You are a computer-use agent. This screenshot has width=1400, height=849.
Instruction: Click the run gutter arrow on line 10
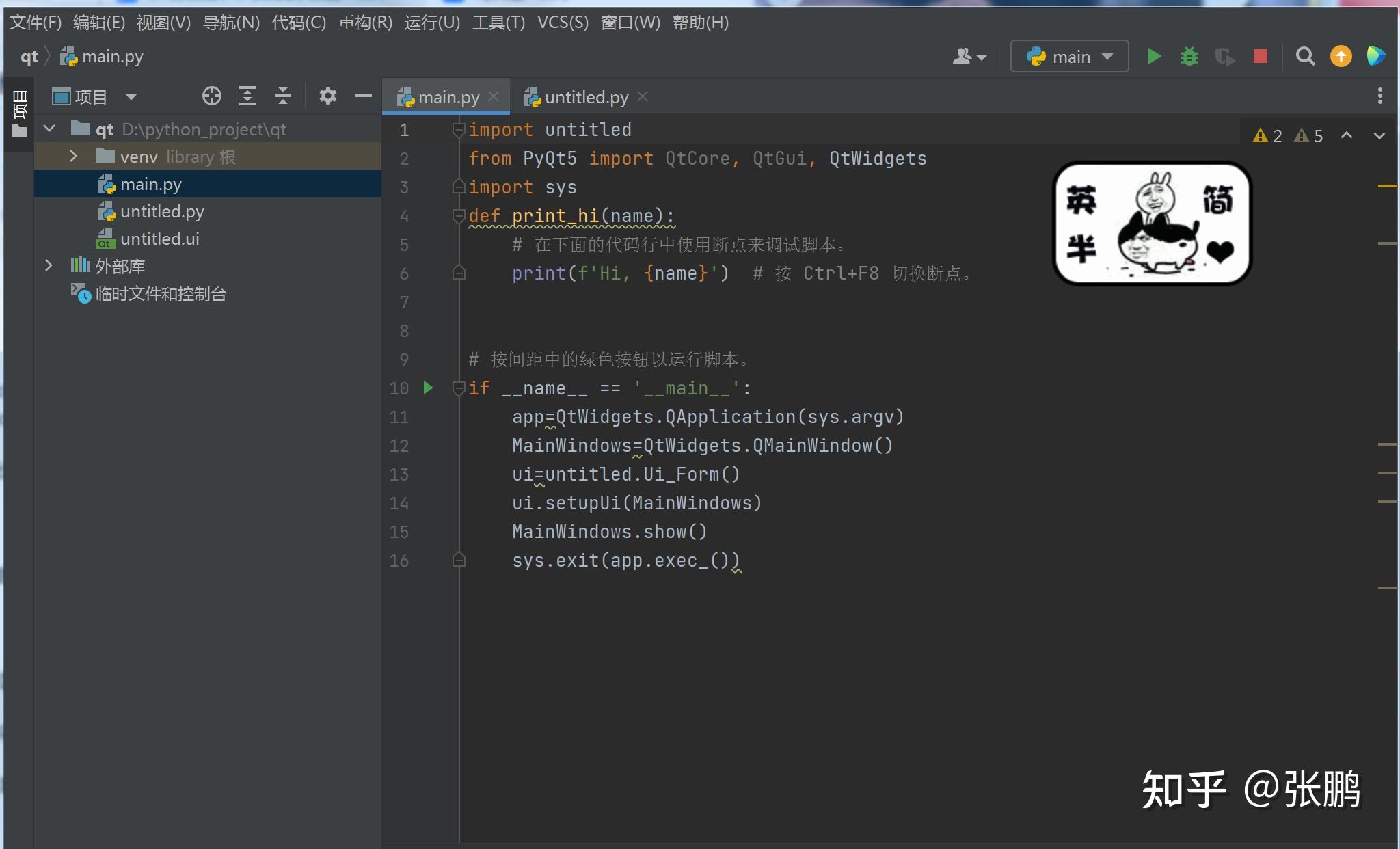coord(428,388)
